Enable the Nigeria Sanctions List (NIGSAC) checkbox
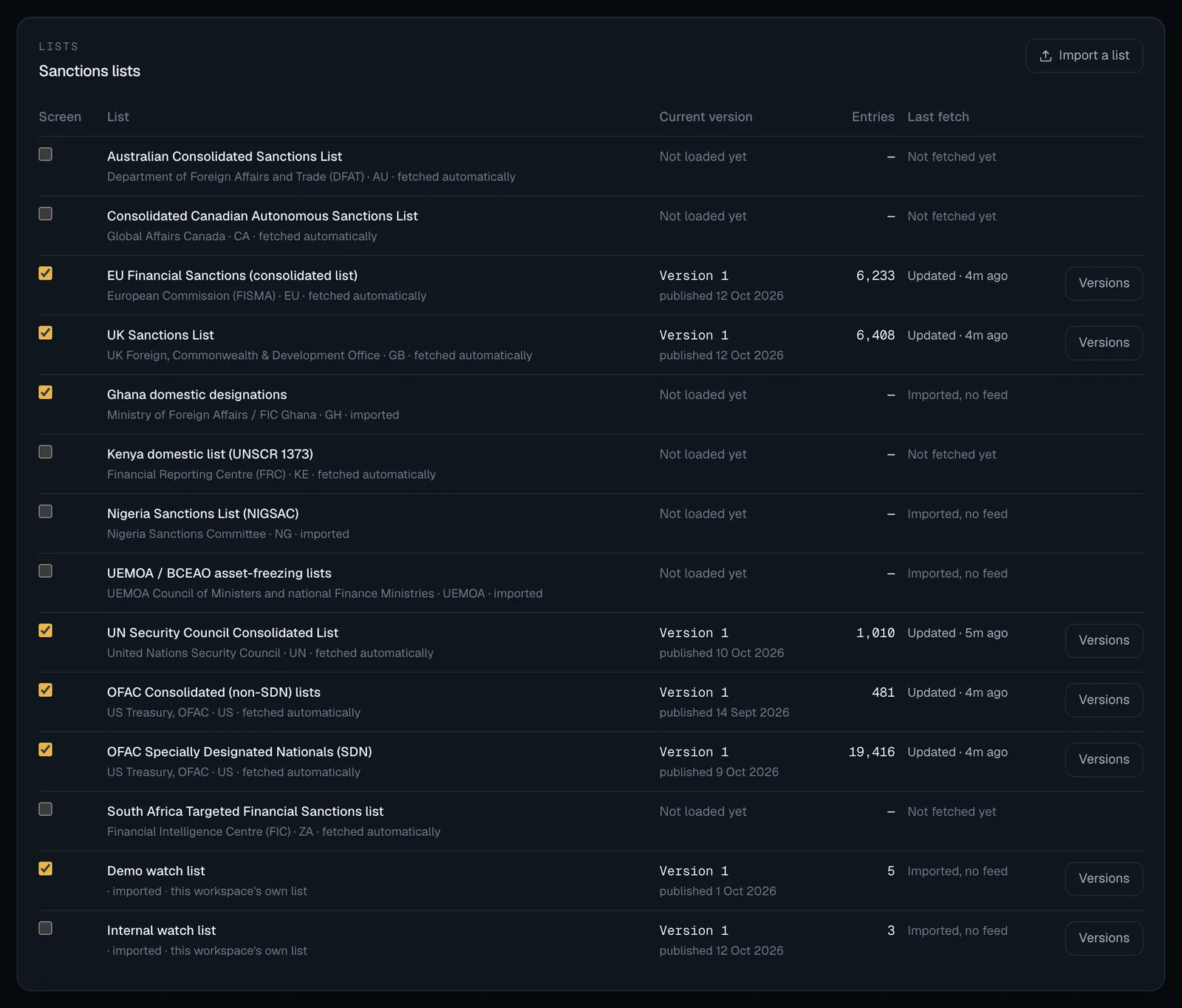Screen dimensions: 1182x1008 coord(46,511)
